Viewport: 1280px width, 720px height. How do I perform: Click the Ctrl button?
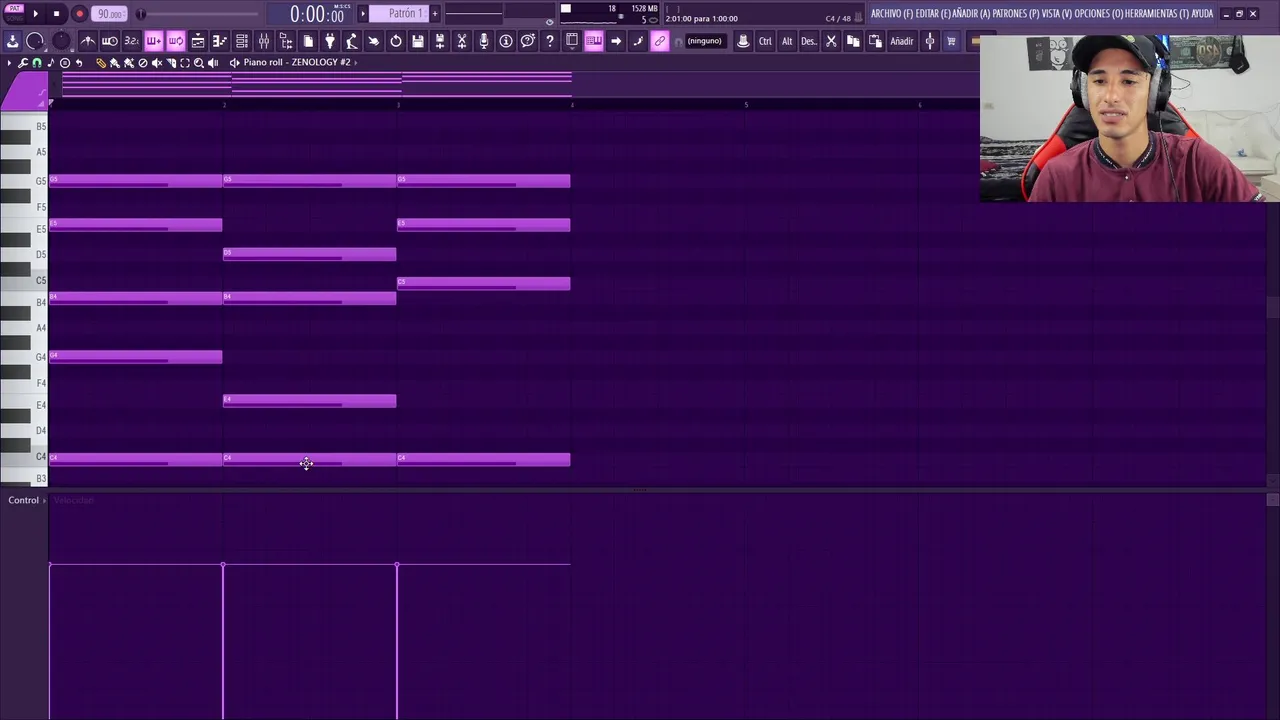click(x=765, y=41)
